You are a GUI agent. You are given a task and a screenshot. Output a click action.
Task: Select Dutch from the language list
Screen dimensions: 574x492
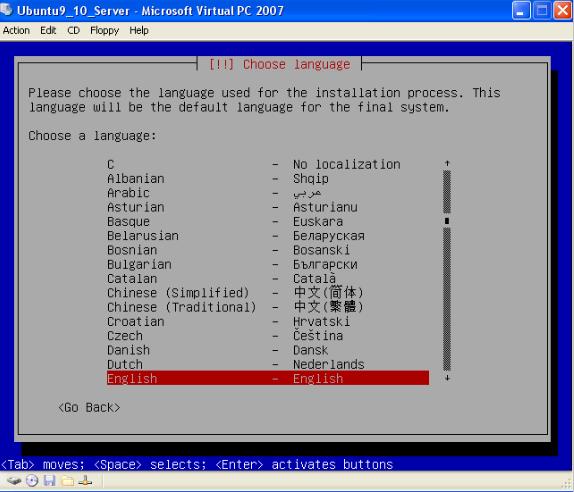(268, 364)
